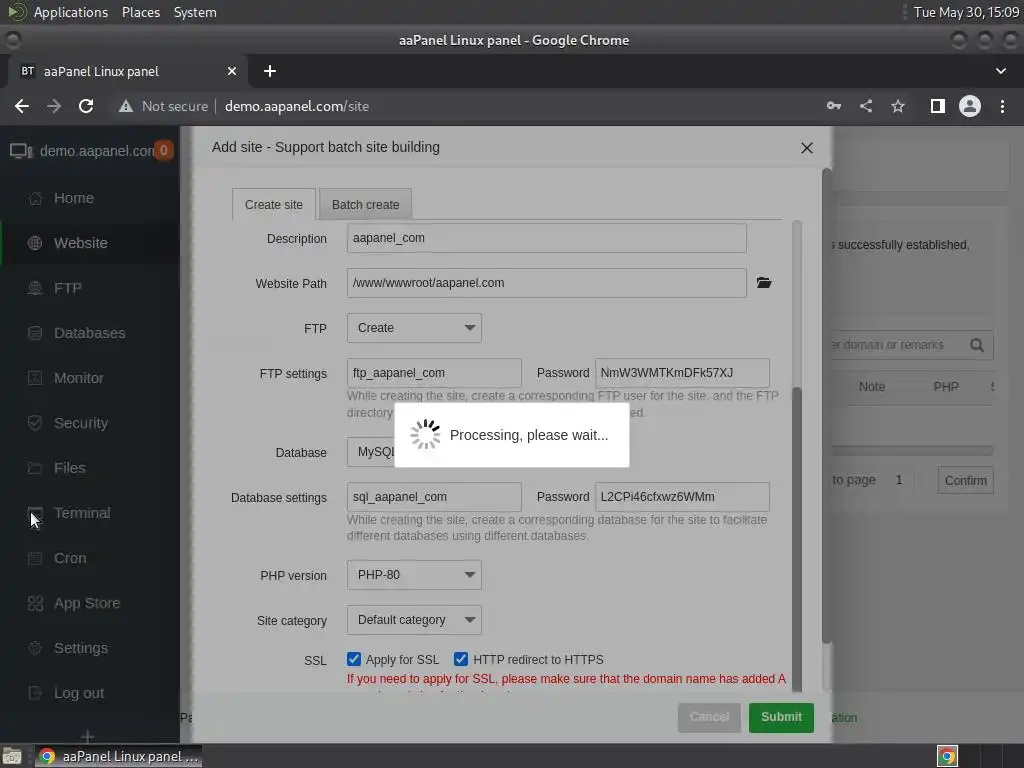The height and width of the screenshot is (768, 1024).
Task: Open the FTP Create dropdown
Action: point(414,328)
